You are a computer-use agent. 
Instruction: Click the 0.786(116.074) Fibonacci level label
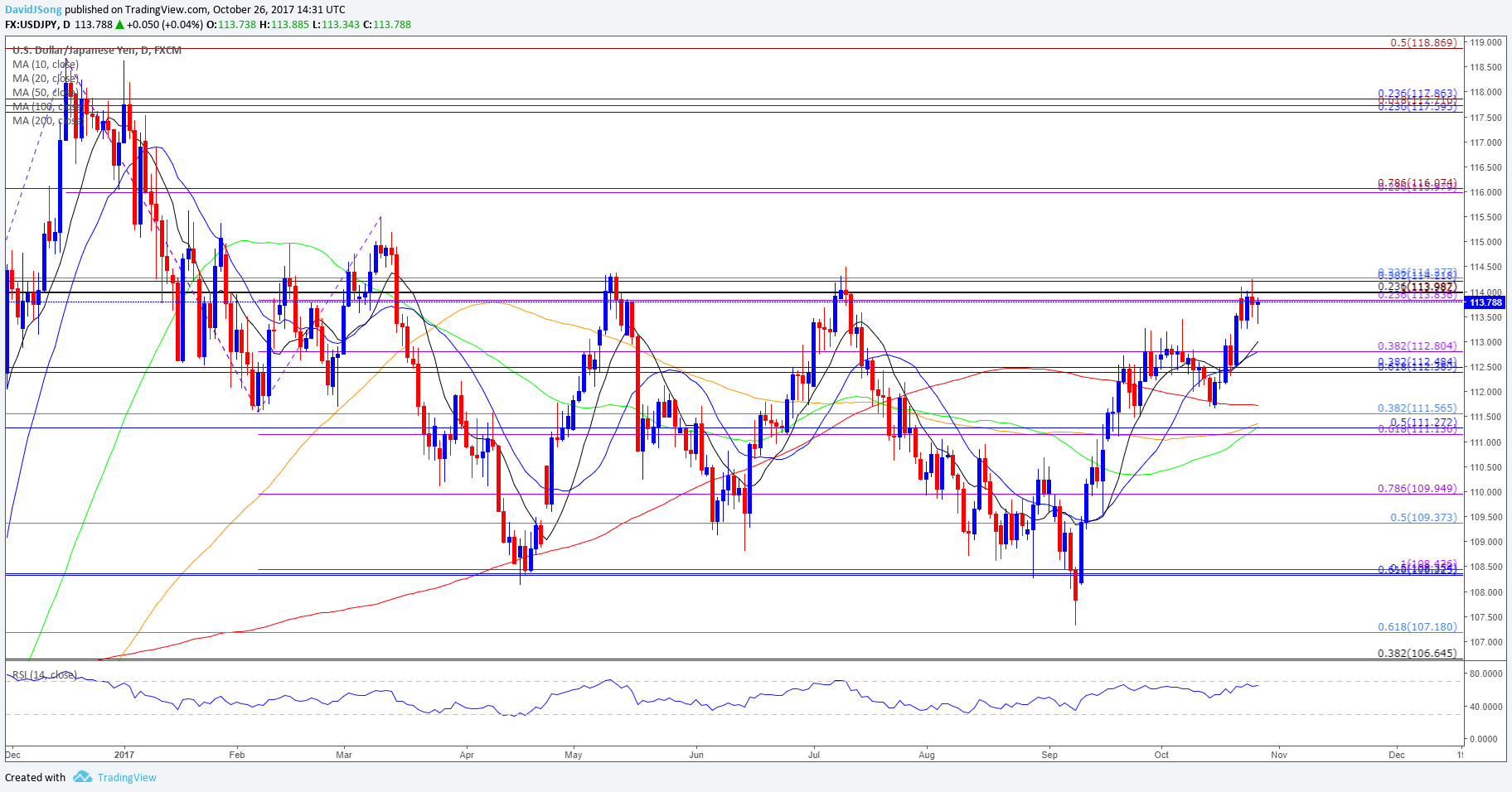pos(1417,182)
